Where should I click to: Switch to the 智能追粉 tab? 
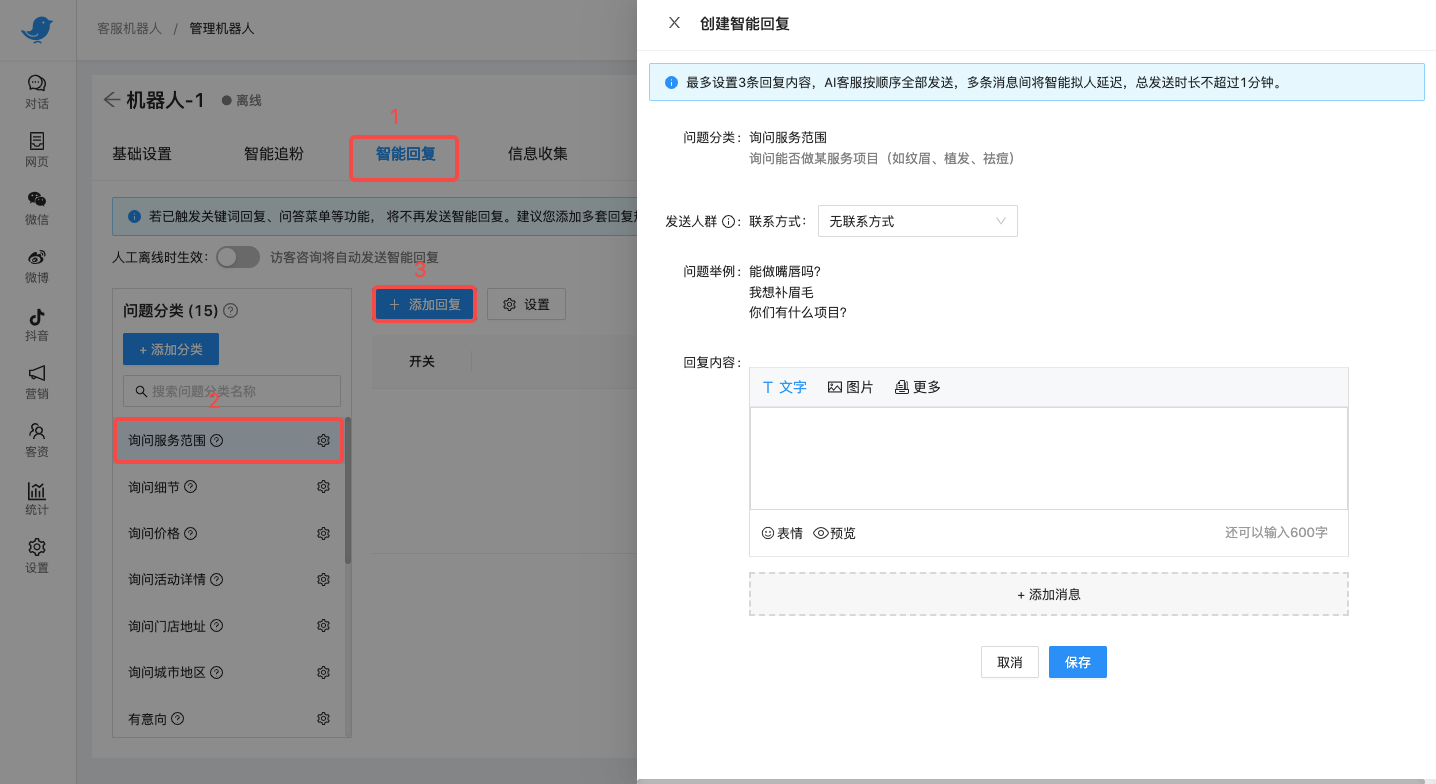(x=272, y=153)
